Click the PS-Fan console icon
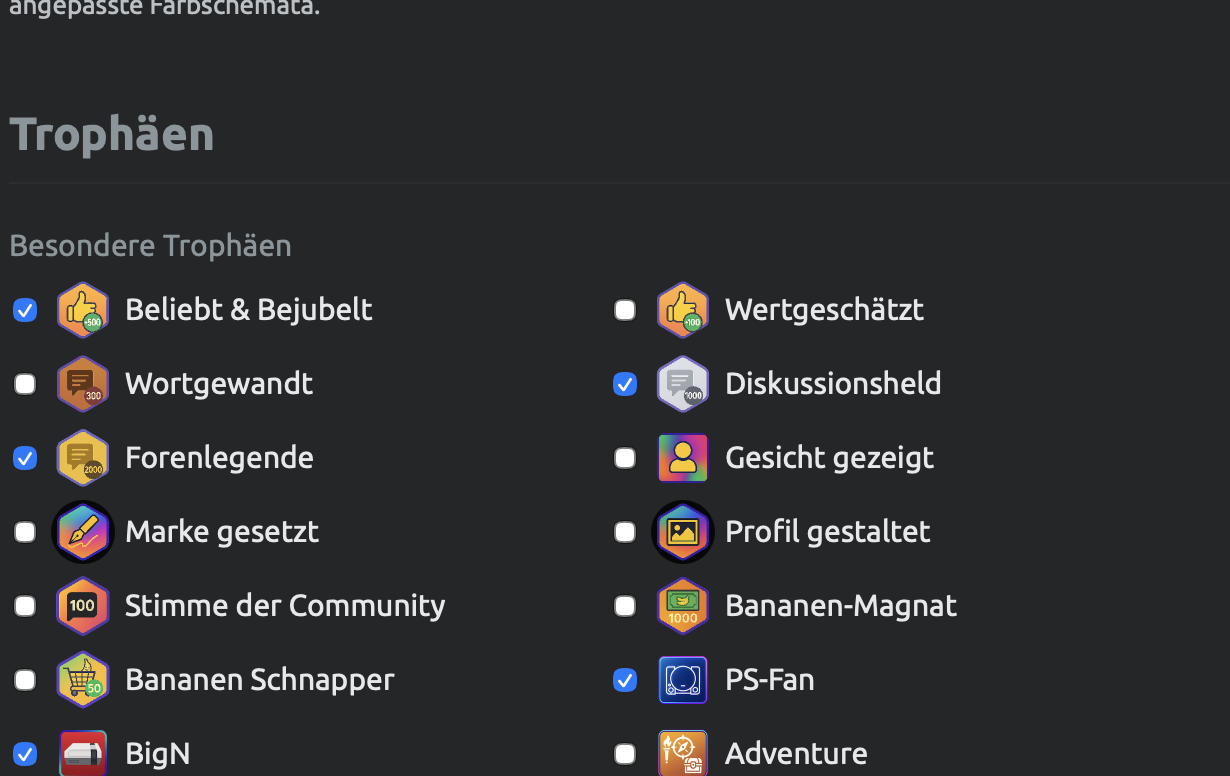This screenshot has width=1230, height=776. click(683, 680)
